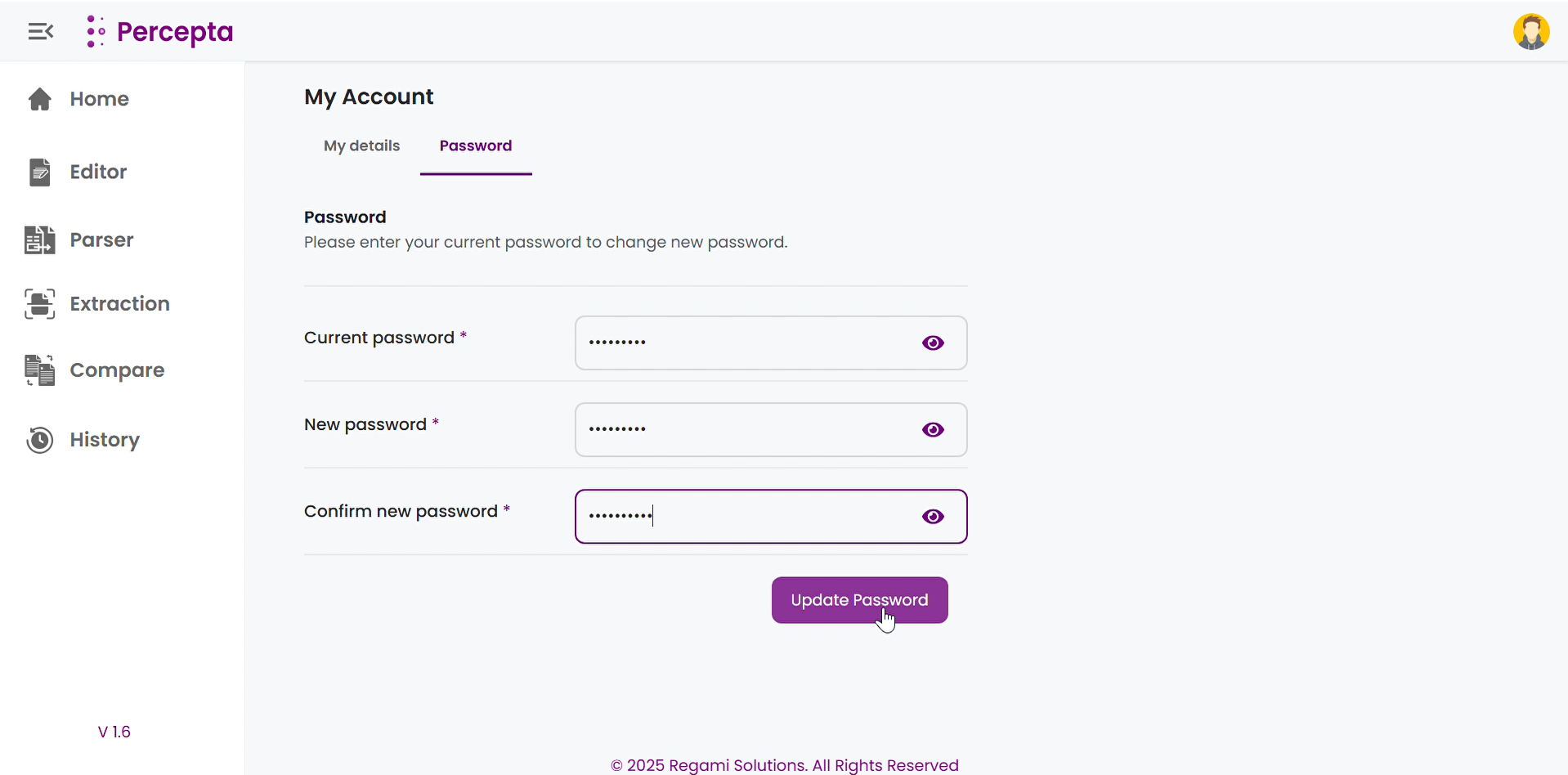Switch to the My details tab
This screenshot has height=775, width=1568.
tap(361, 146)
